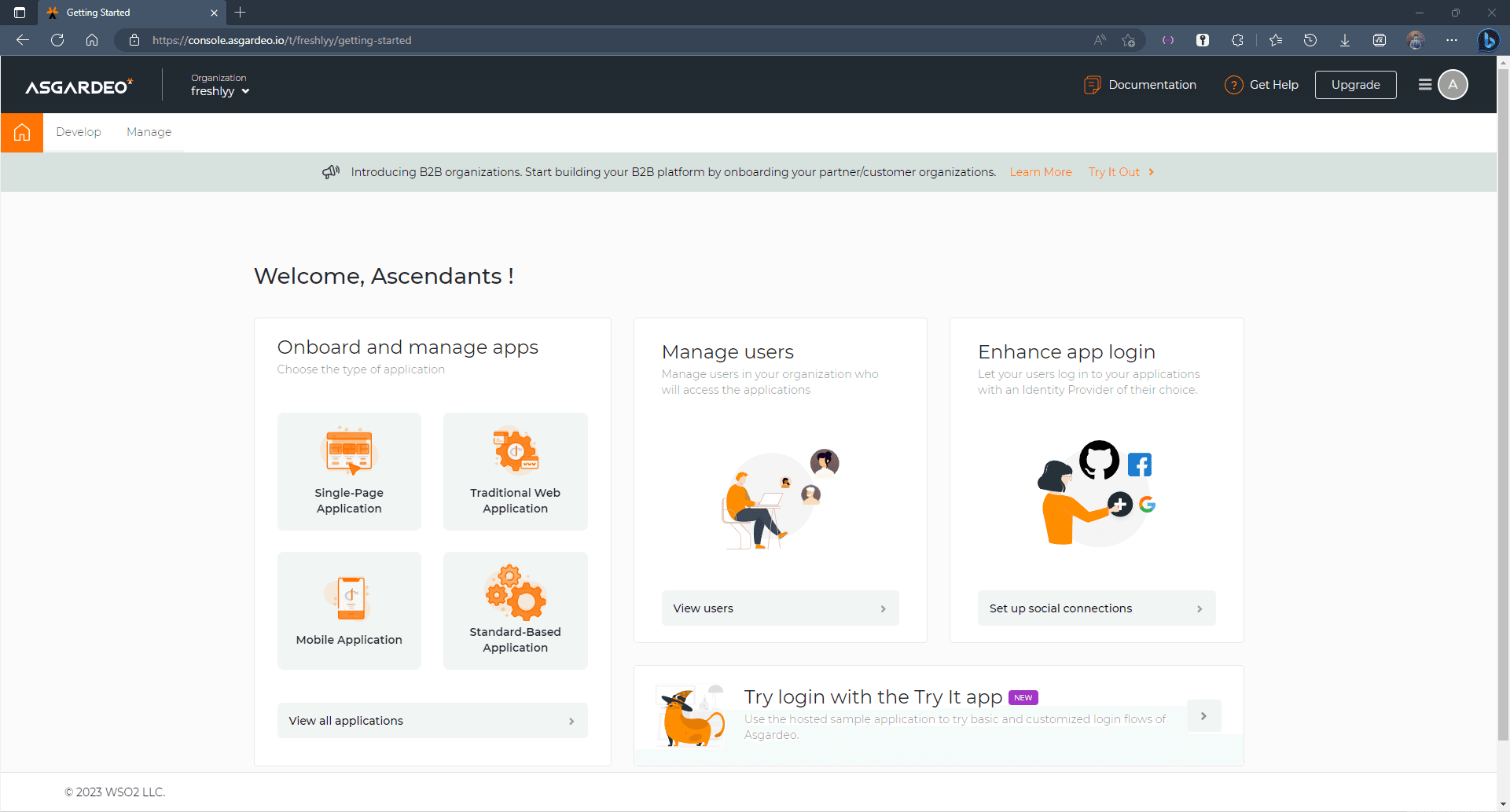The width and height of the screenshot is (1510, 812).
Task: Close the Getting Started browser tab
Action: click(x=214, y=13)
